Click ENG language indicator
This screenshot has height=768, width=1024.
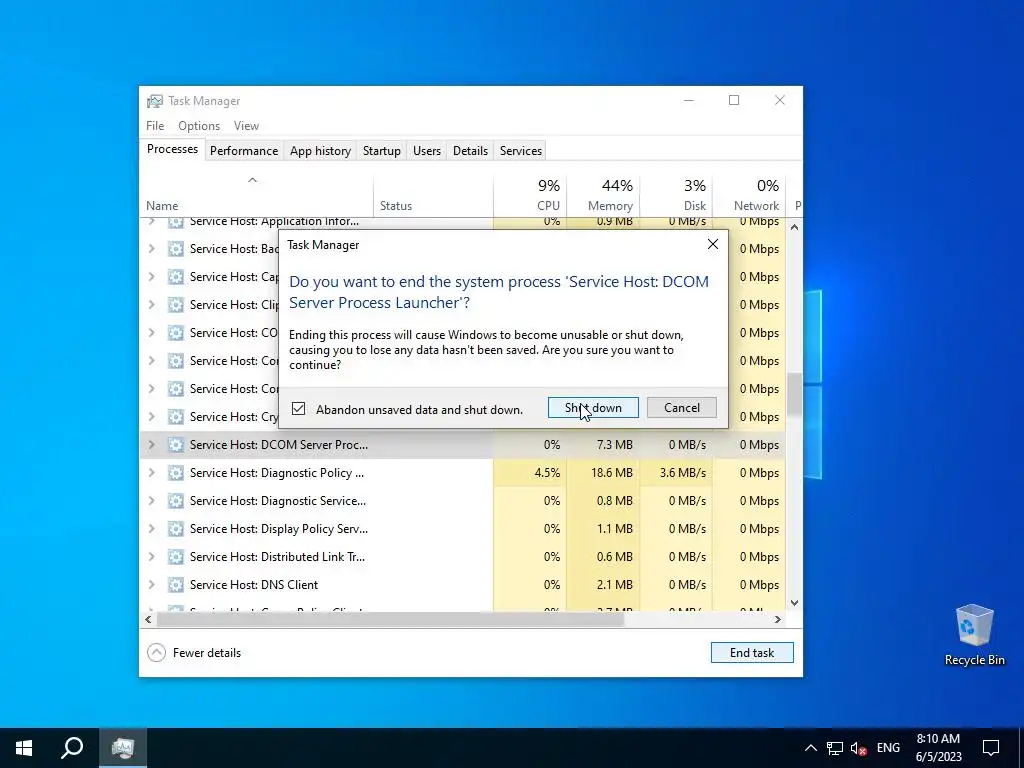pos(888,748)
